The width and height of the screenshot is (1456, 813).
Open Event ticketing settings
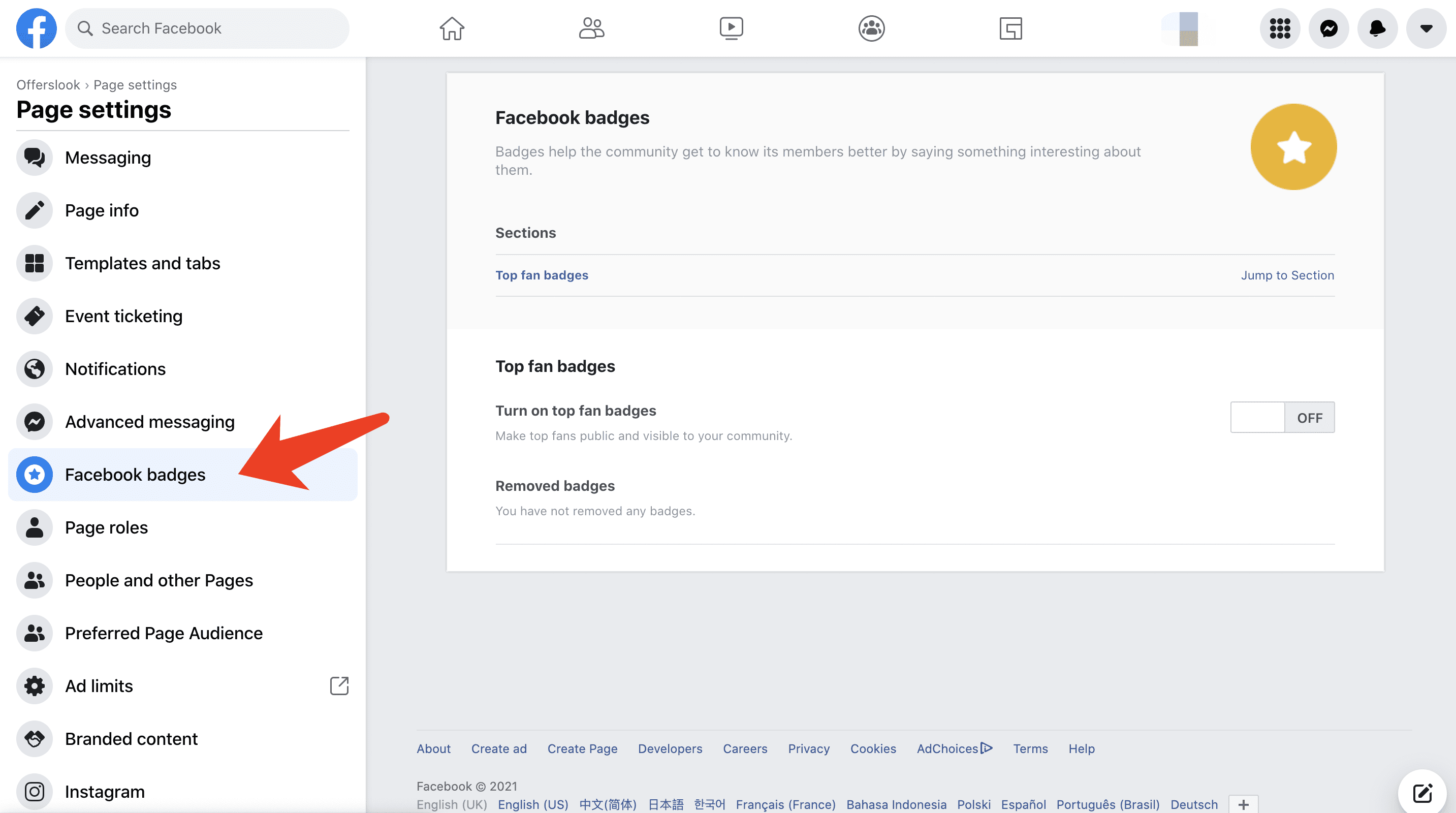click(123, 316)
